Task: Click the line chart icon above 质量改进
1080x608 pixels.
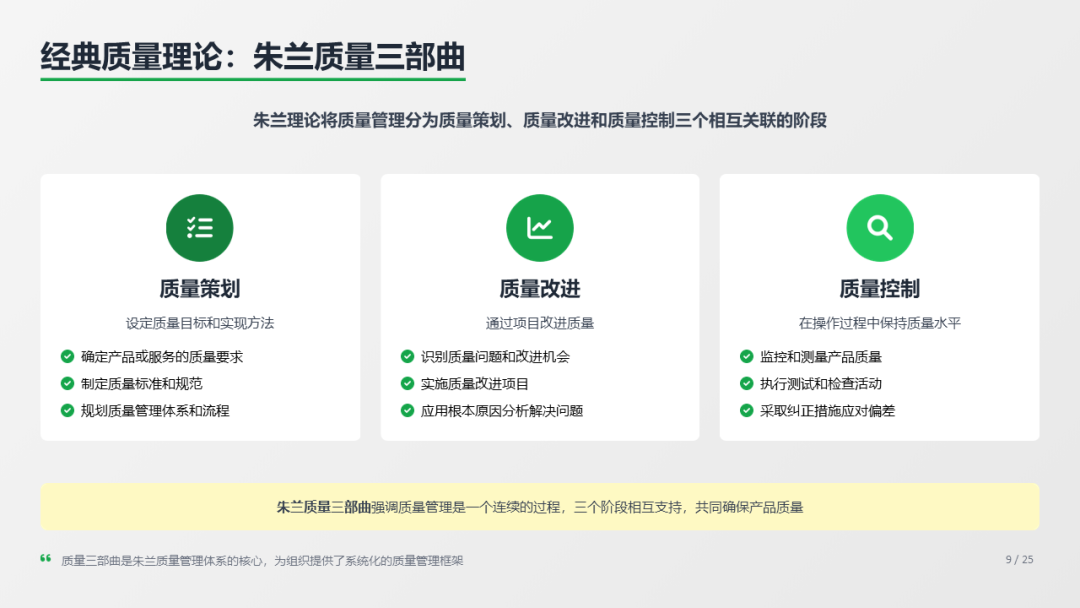Action: (540, 228)
